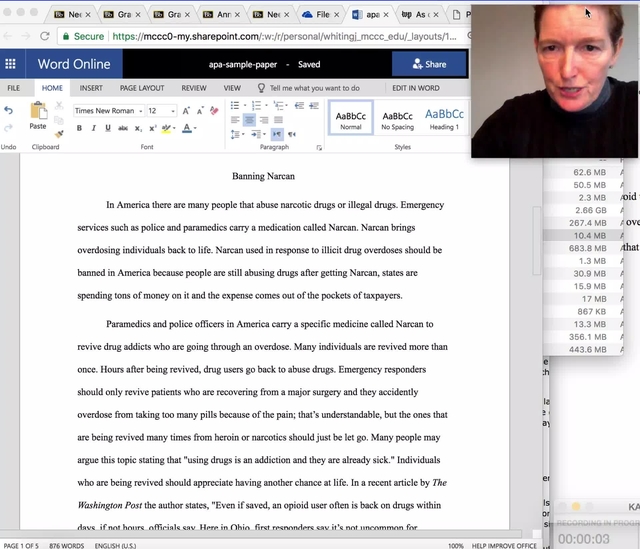Image resolution: width=640 pixels, height=549 pixels.
Task: Cut selection with the scissors icon
Action: coord(59,106)
